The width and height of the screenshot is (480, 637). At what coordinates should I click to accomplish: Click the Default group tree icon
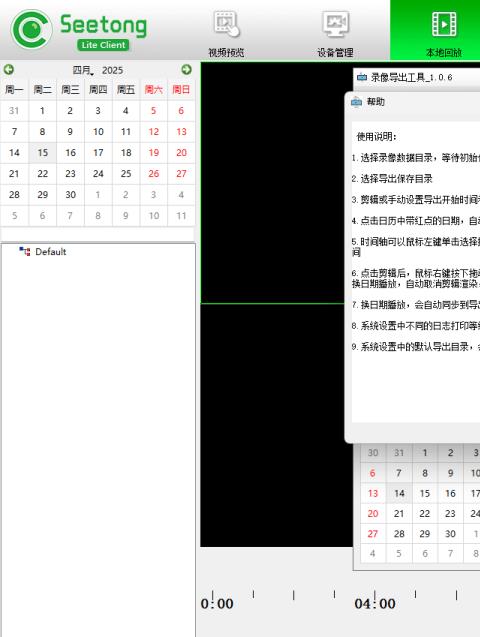tap(25, 251)
